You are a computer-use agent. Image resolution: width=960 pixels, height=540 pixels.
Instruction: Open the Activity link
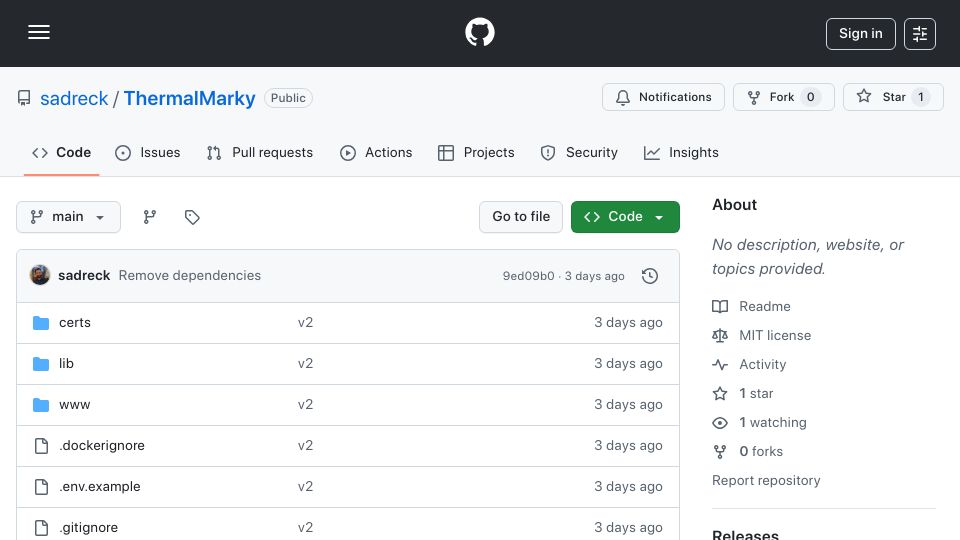[749, 364]
